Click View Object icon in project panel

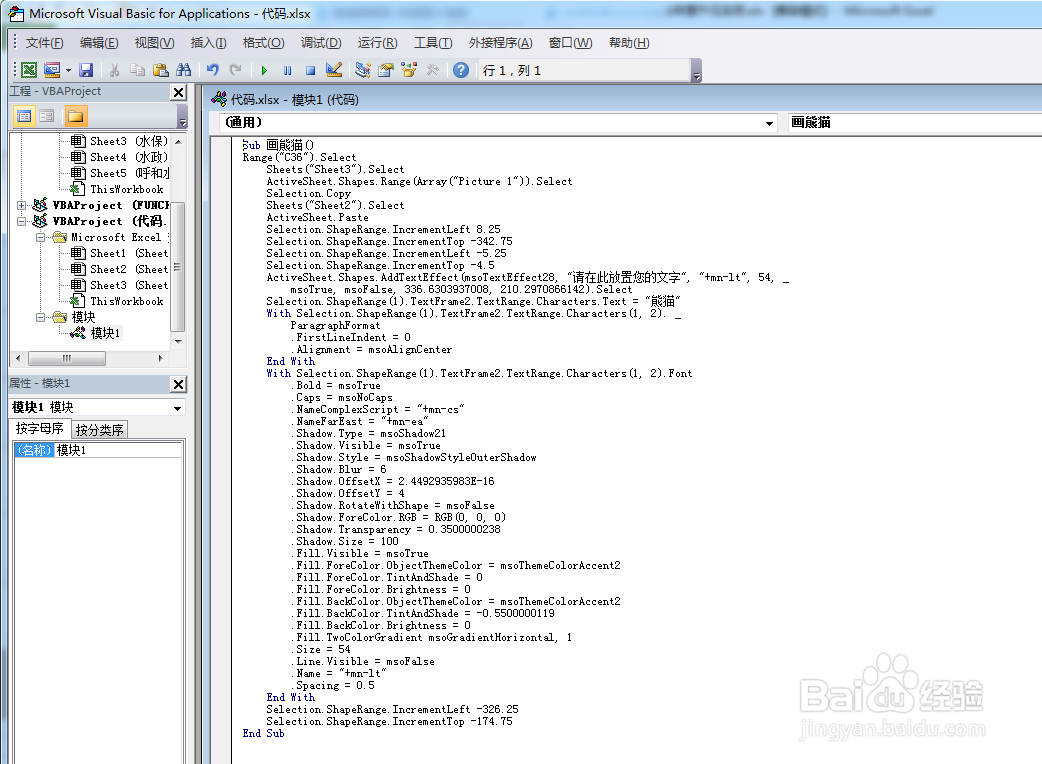point(47,116)
